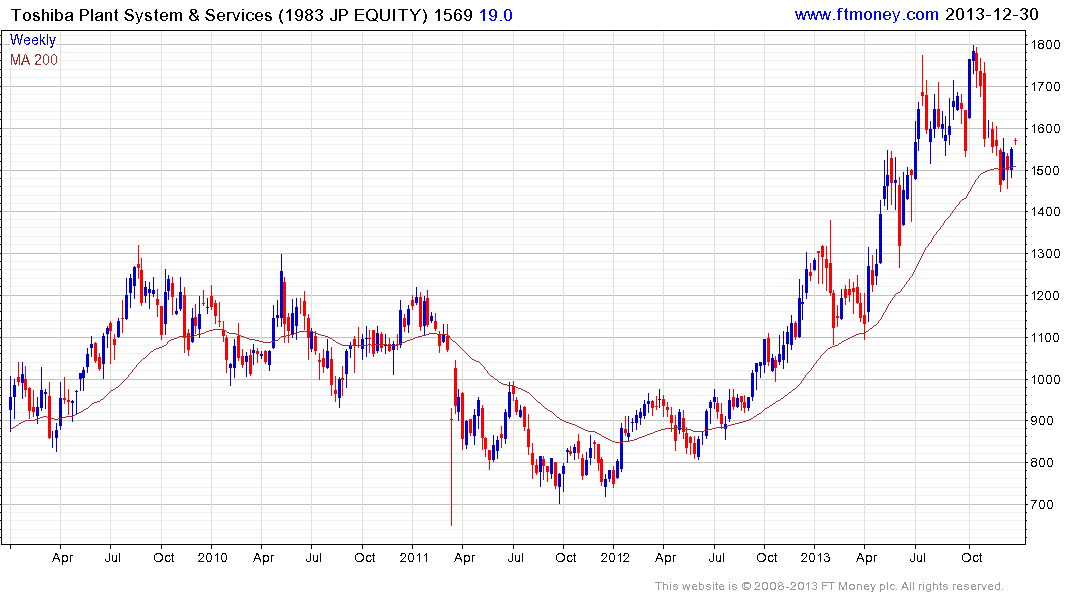
Task: Click the 1500 price axis label
Action: tap(1046, 171)
